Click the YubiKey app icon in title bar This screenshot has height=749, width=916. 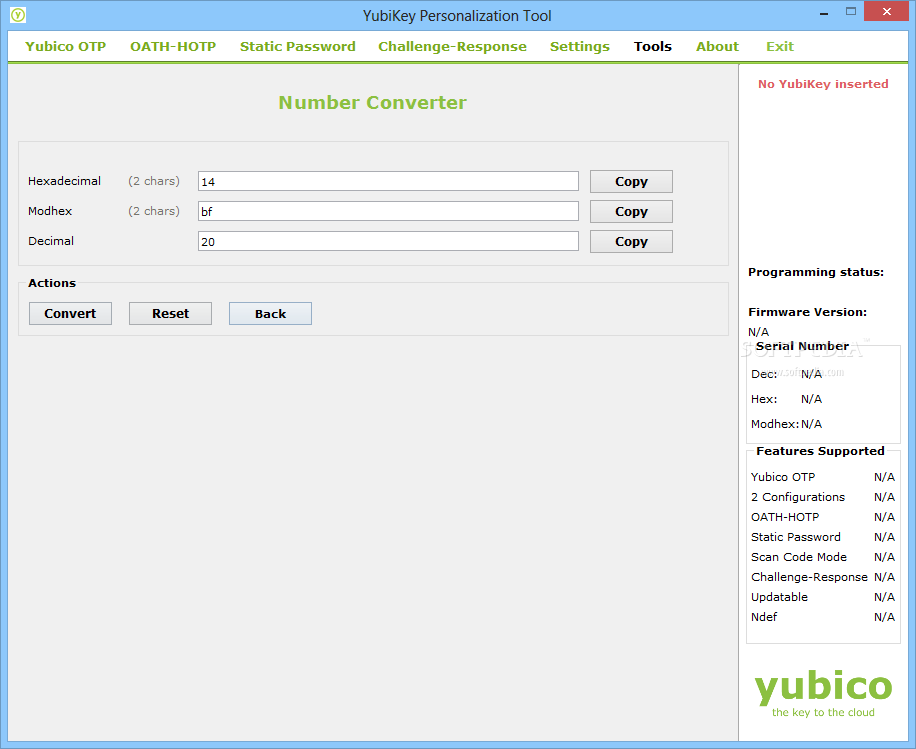coord(18,15)
